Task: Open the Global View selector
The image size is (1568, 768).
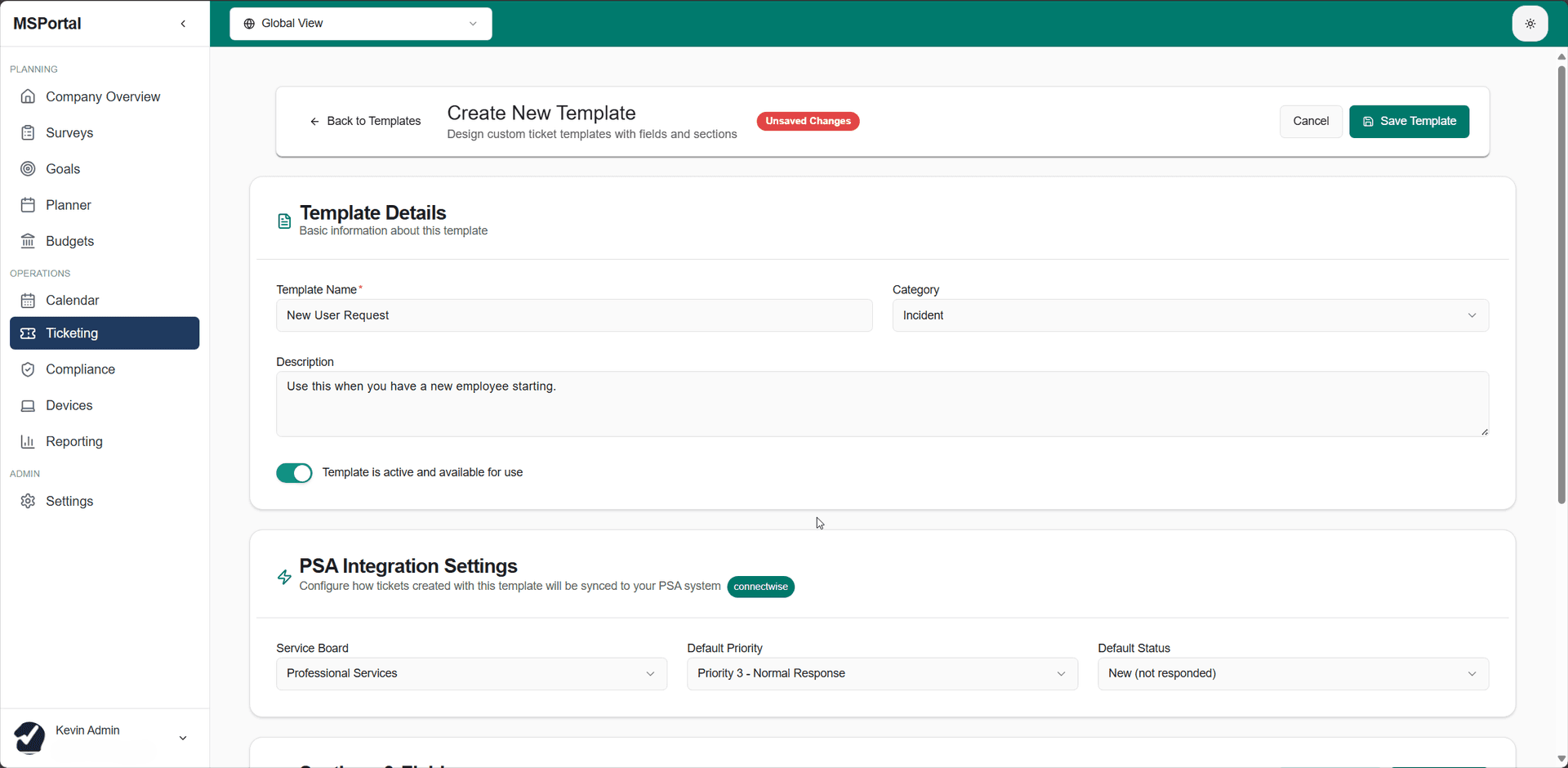Action: point(360,24)
